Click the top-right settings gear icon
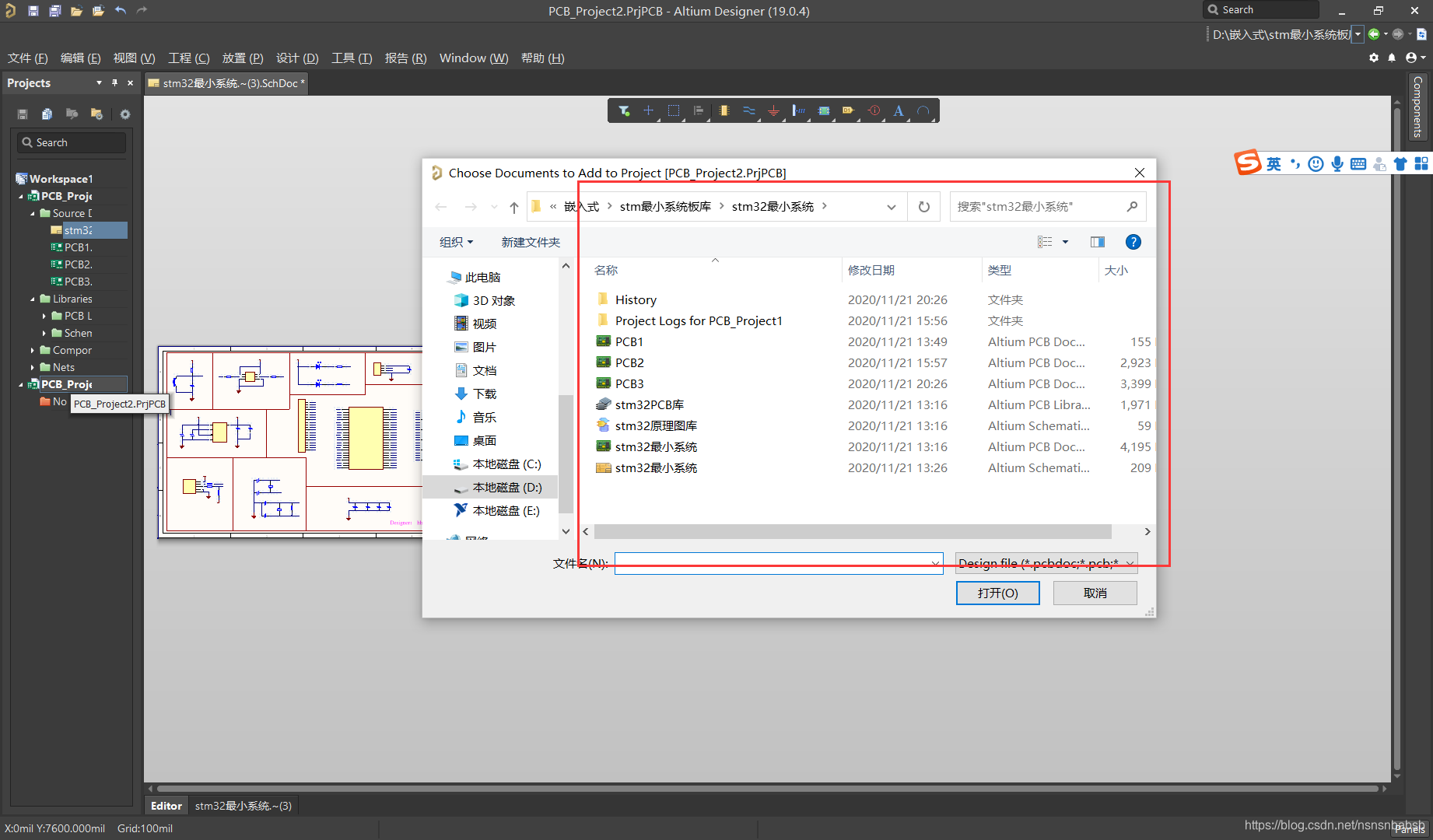This screenshot has width=1433, height=840. pyautogui.click(x=1374, y=58)
